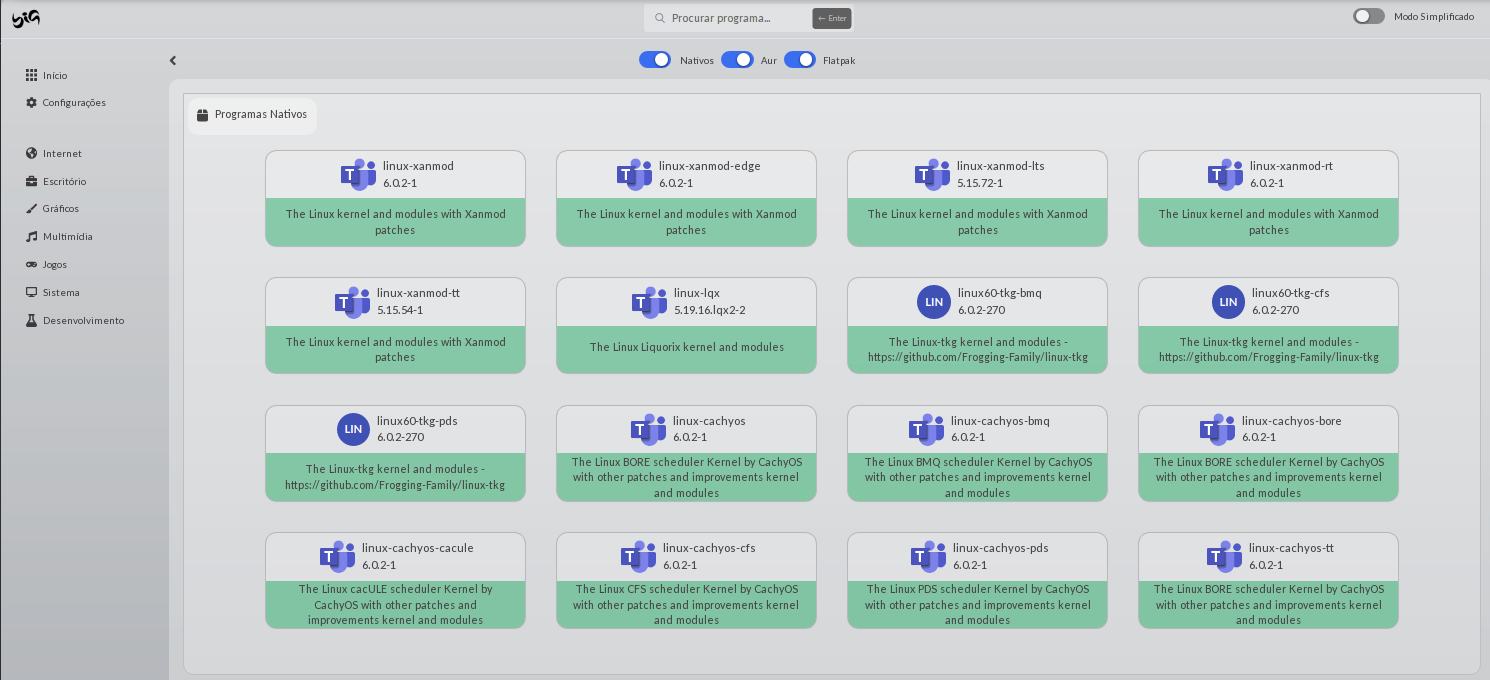The image size is (1490, 680).
Task: Click the LIN icon of linux60-tkg-bmq
Action: 934,302
